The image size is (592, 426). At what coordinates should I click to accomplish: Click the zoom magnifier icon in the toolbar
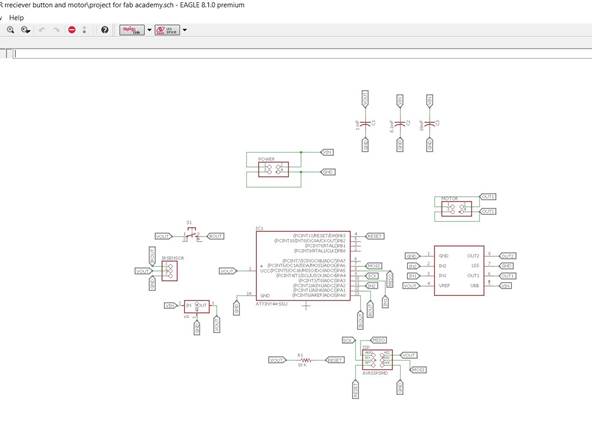[11, 30]
